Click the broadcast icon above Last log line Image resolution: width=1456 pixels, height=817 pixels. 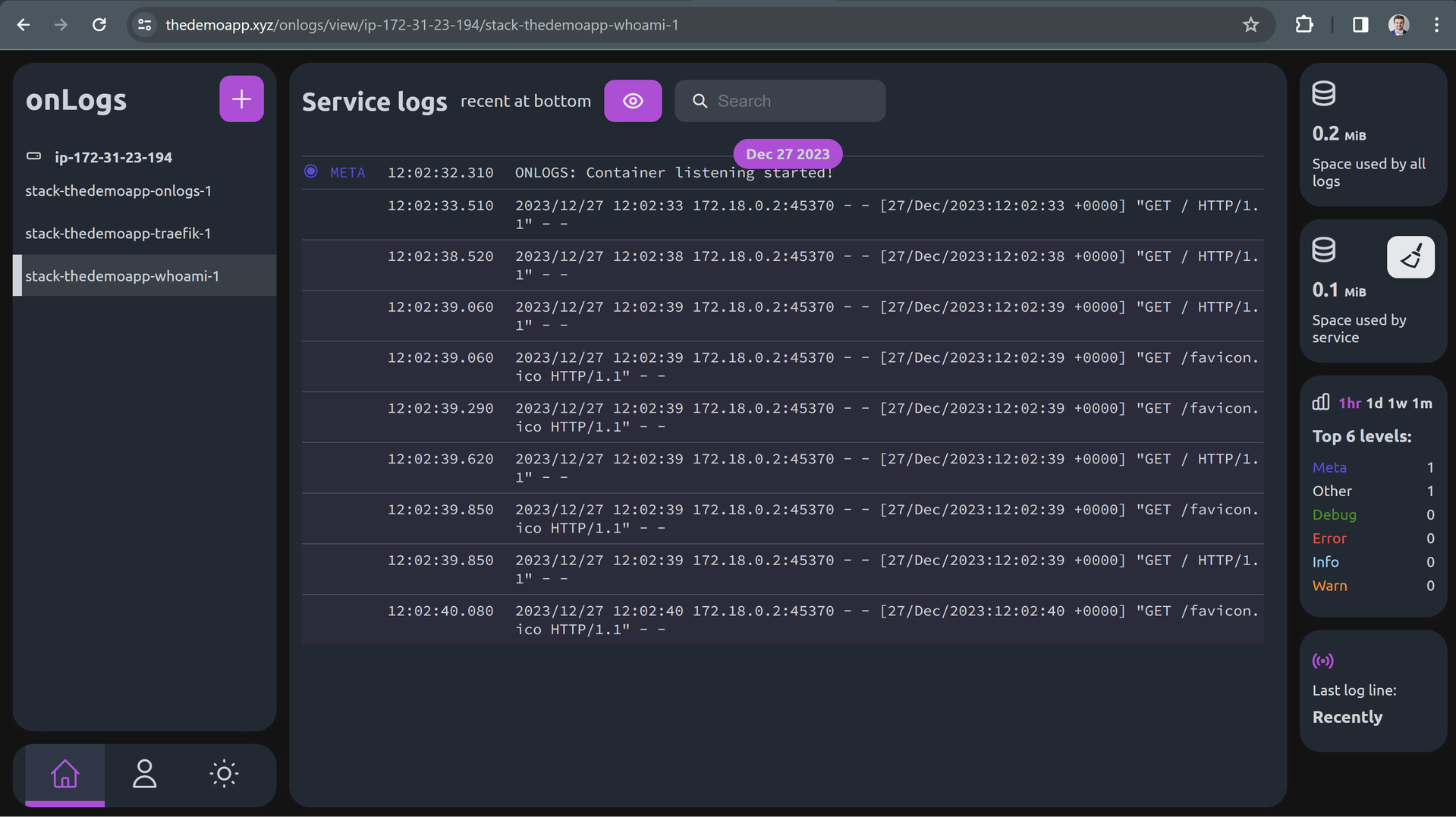[x=1323, y=660]
